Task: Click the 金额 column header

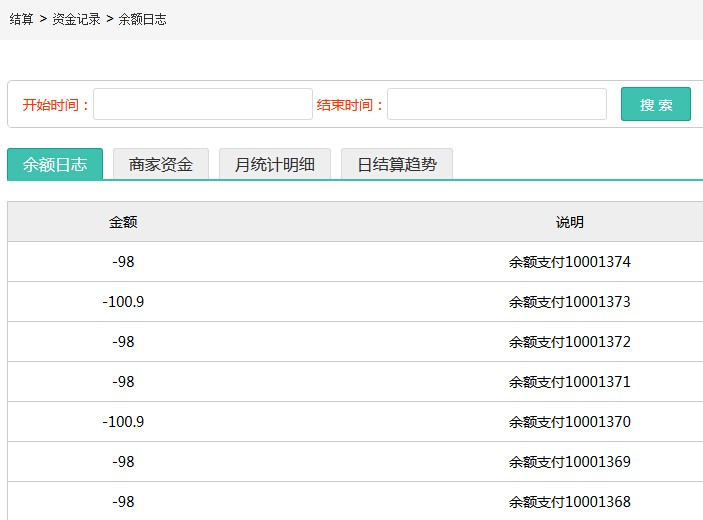Action: 123,222
